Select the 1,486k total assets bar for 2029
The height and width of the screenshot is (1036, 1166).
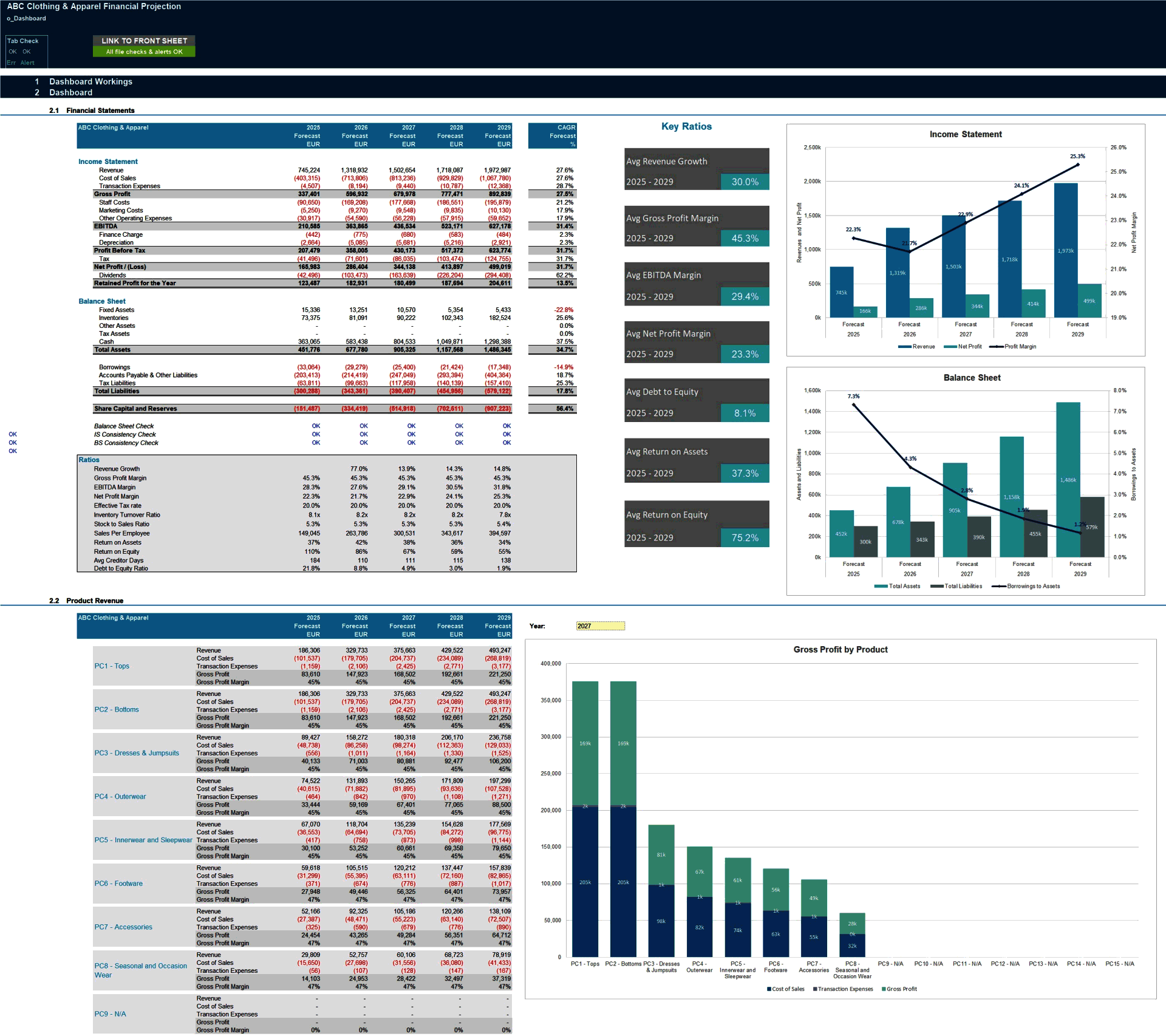coord(1068,480)
